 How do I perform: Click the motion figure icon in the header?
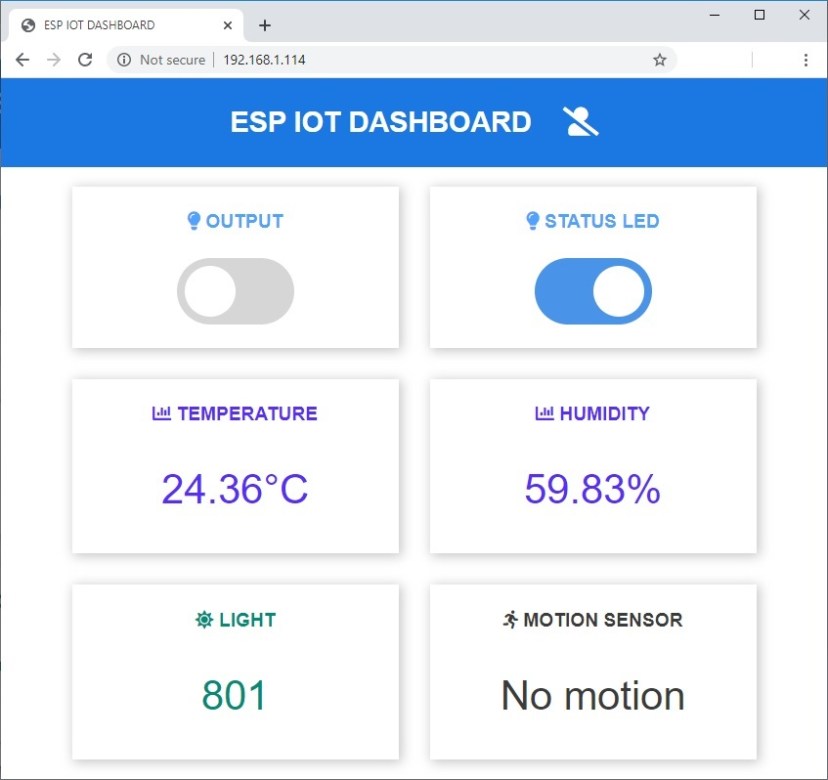click(x=580, y=121)
